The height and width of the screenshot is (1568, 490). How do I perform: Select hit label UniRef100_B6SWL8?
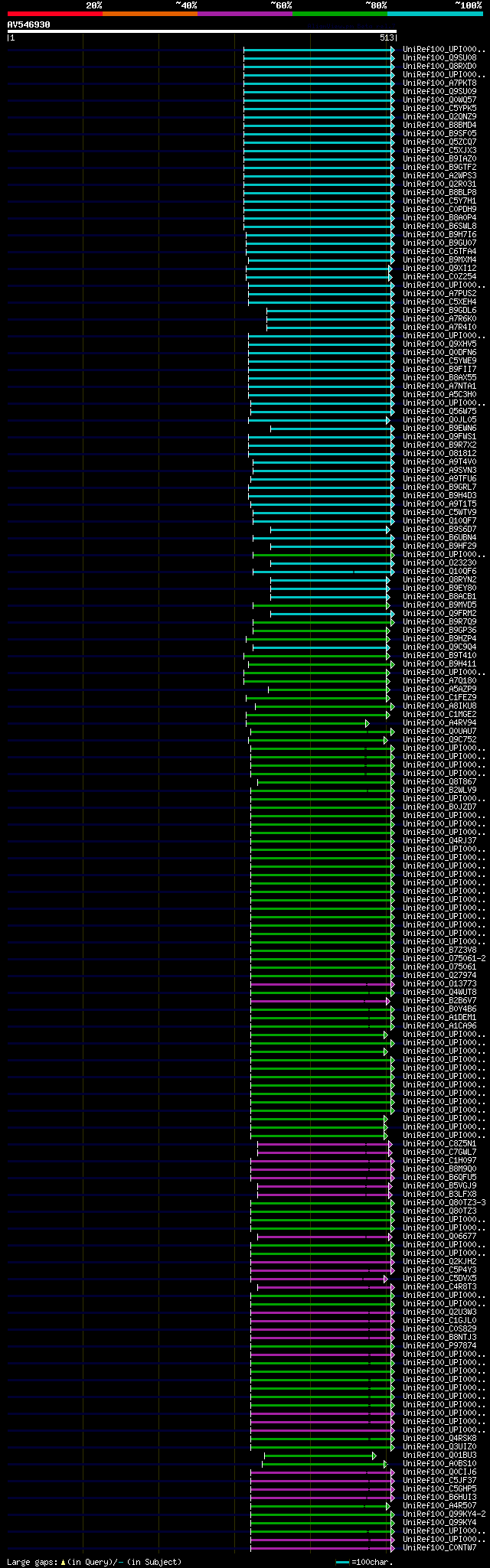point(439,227)
